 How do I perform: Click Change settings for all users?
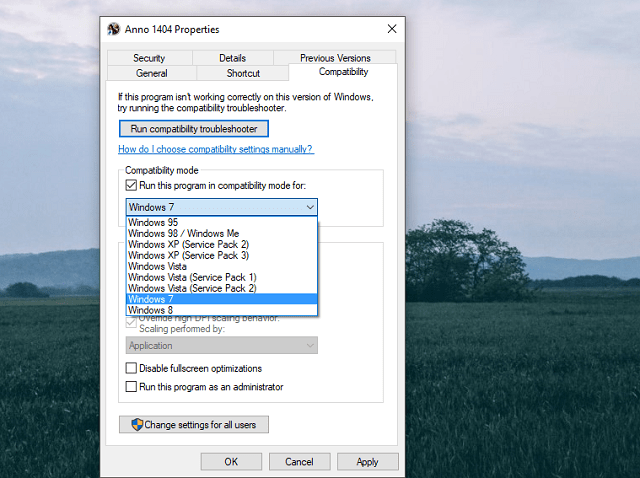click(194, 425)
